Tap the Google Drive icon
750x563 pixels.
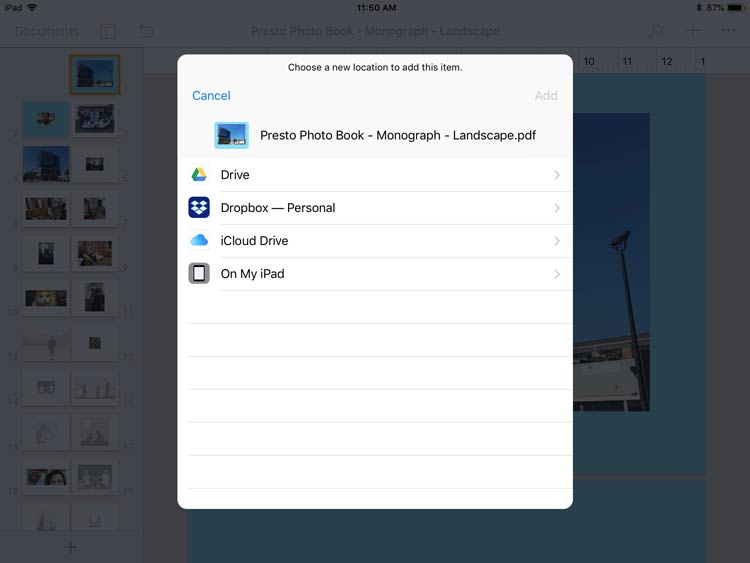(199, 175)
